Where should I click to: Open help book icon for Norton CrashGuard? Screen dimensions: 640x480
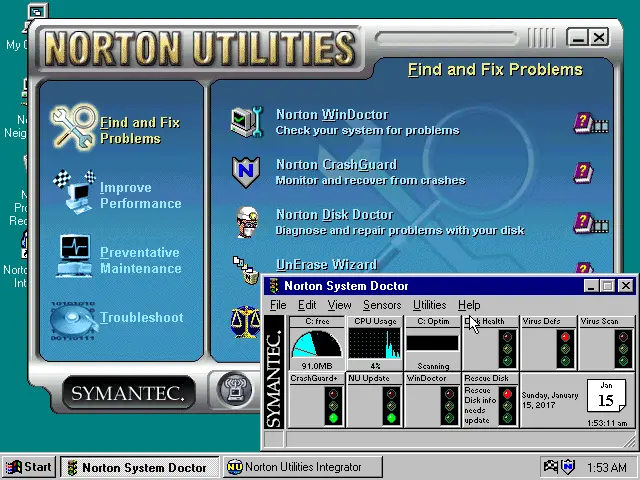(583, 173)
